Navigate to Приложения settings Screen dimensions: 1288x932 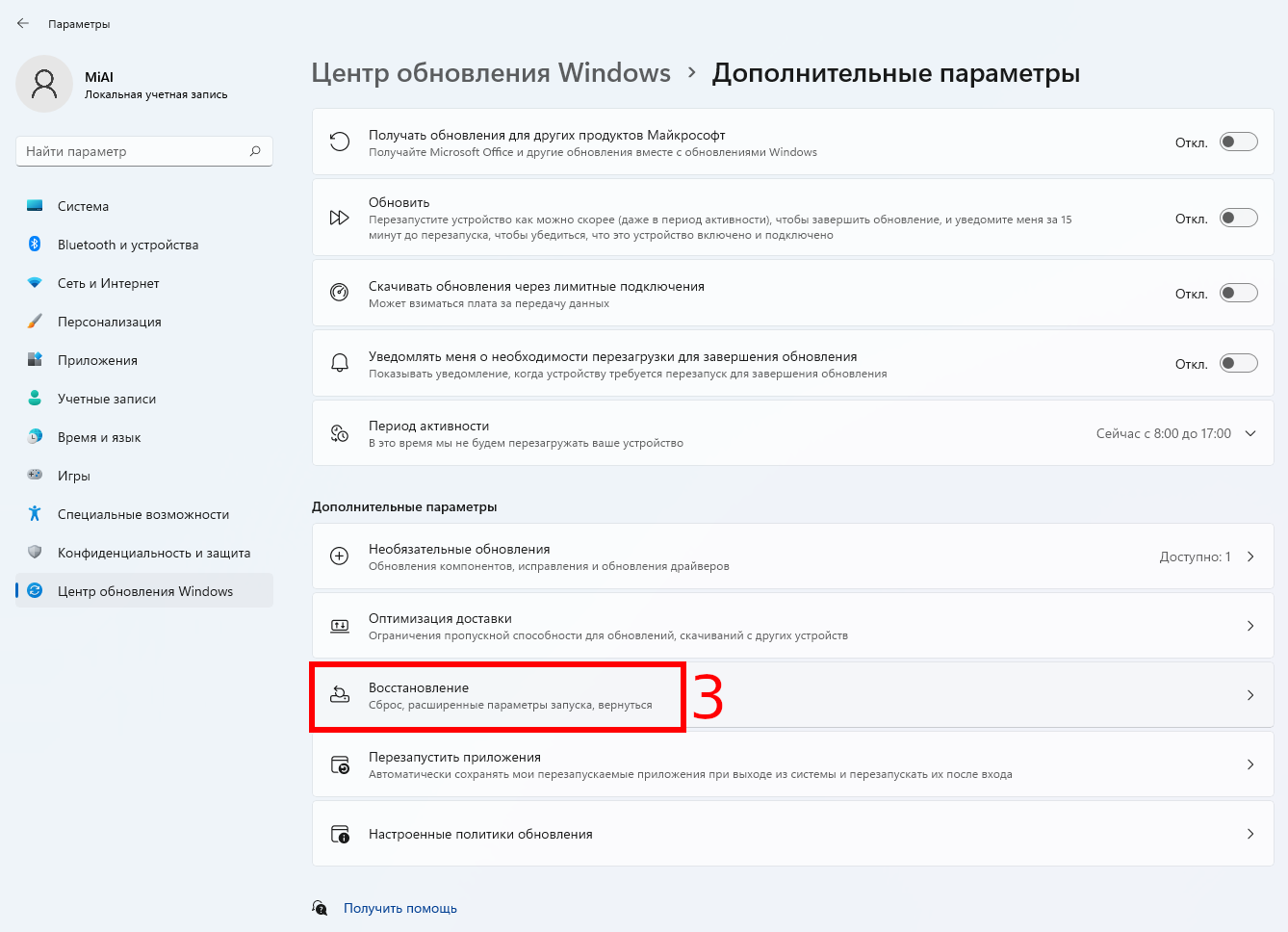pos(144,360)
